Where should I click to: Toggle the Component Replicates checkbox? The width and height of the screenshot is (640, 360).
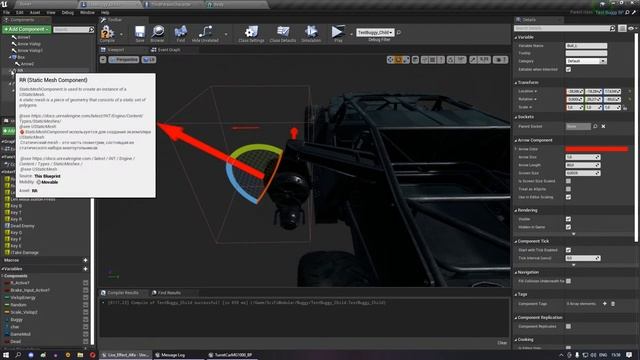pos(568,326)
